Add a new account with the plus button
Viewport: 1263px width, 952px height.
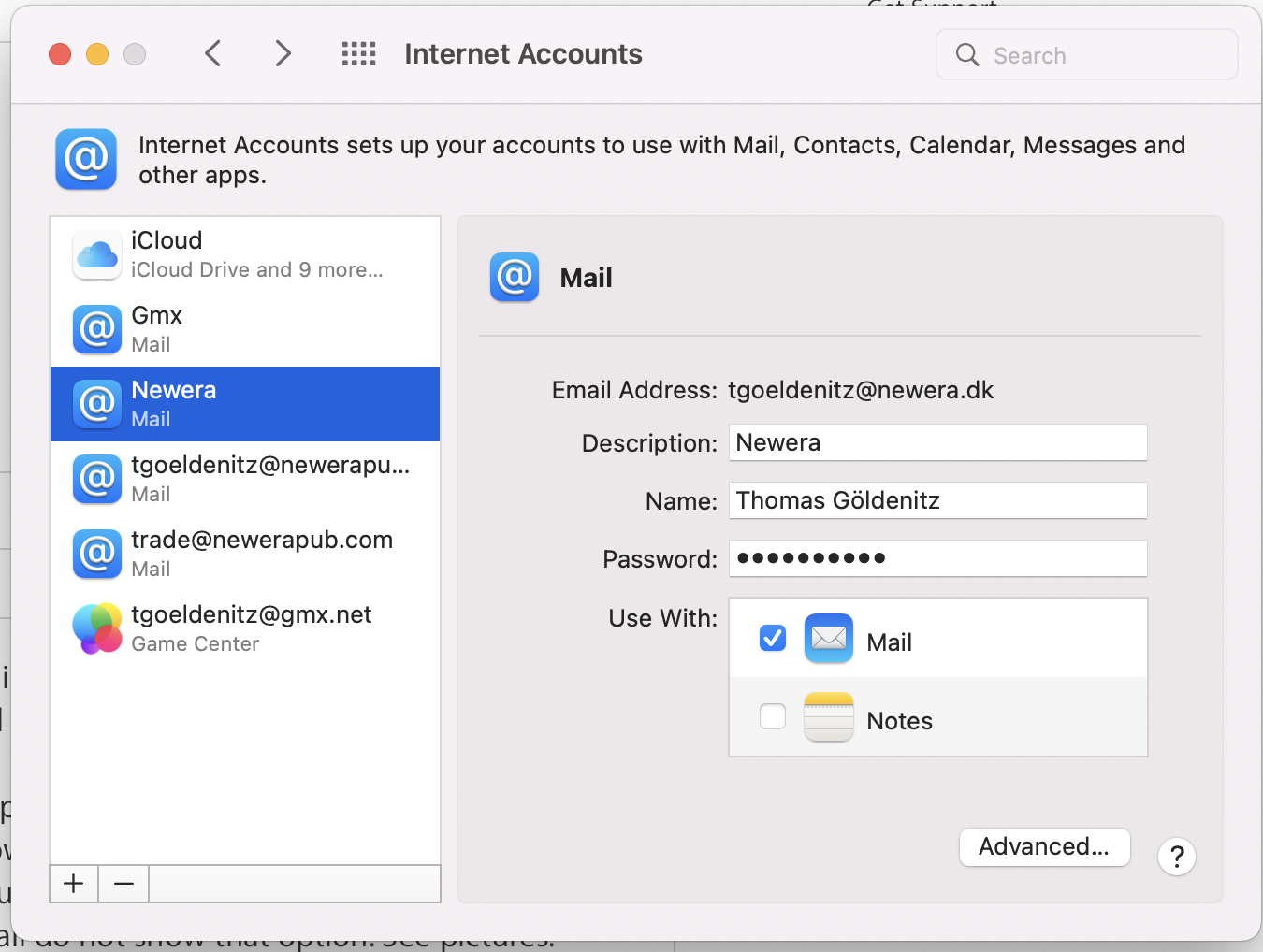[x=73, y=883]
